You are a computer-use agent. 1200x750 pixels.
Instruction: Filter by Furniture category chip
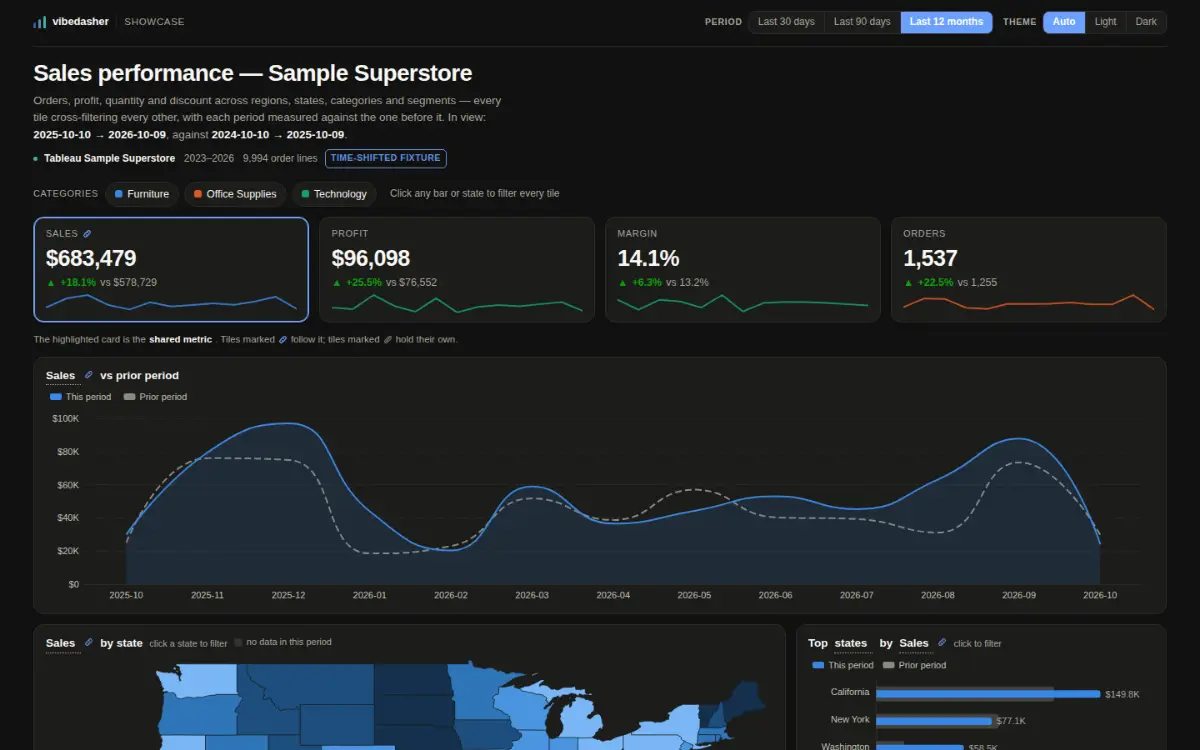(142, 194)
